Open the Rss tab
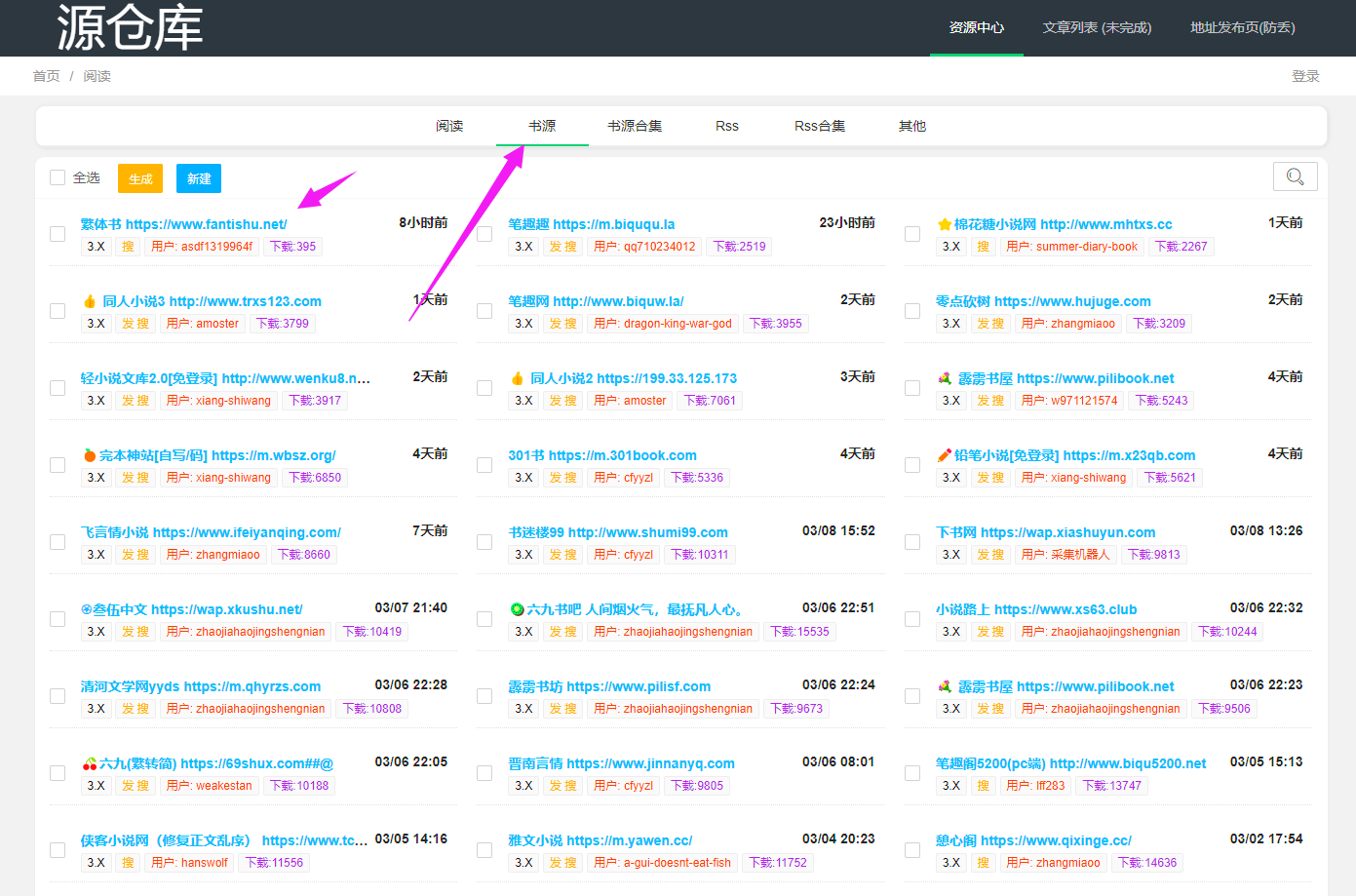The width and height of the screenshot is (1356, 896). click(727, 126)
